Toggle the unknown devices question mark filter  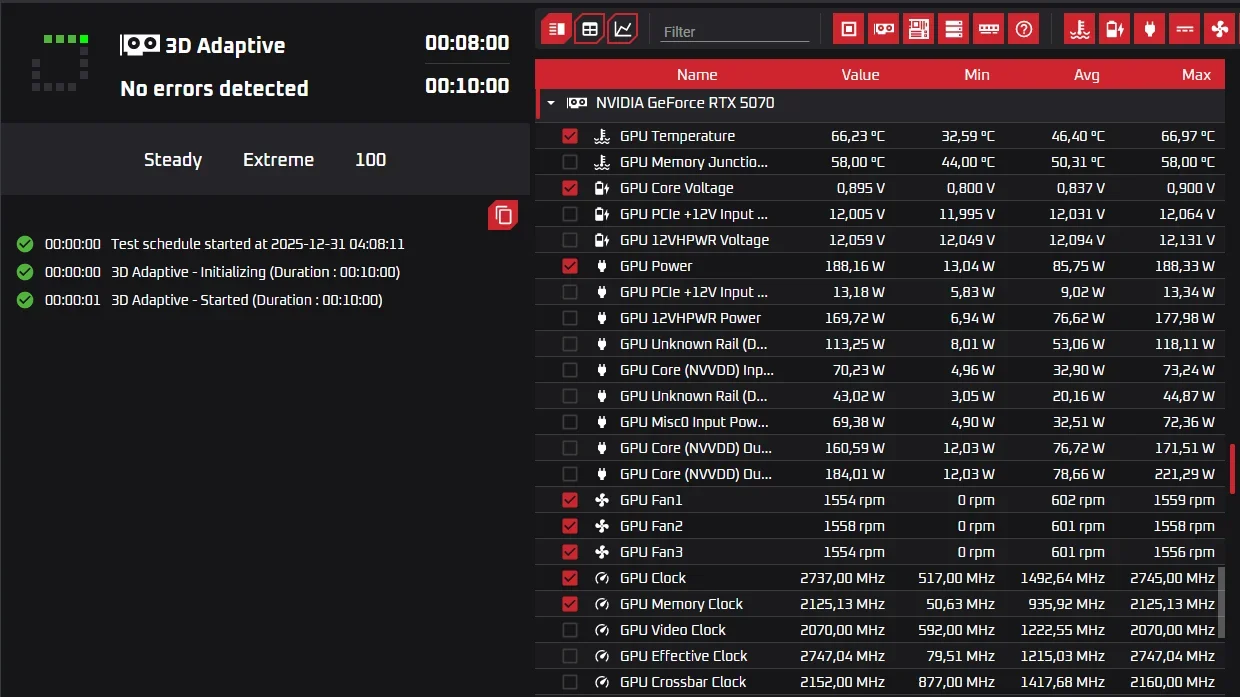click(x=1023, y=29)
